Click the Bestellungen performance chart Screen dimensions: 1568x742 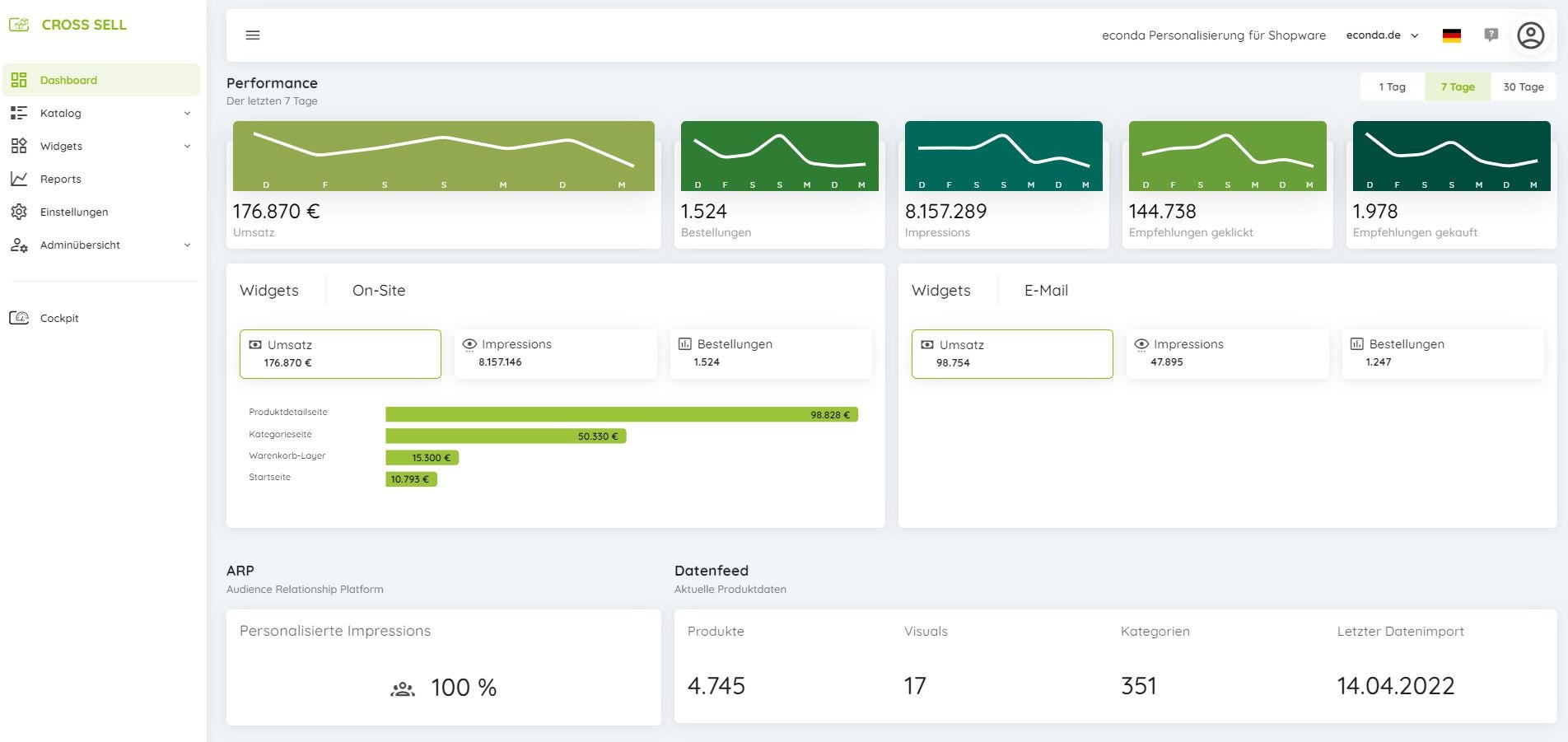(780, 156)
